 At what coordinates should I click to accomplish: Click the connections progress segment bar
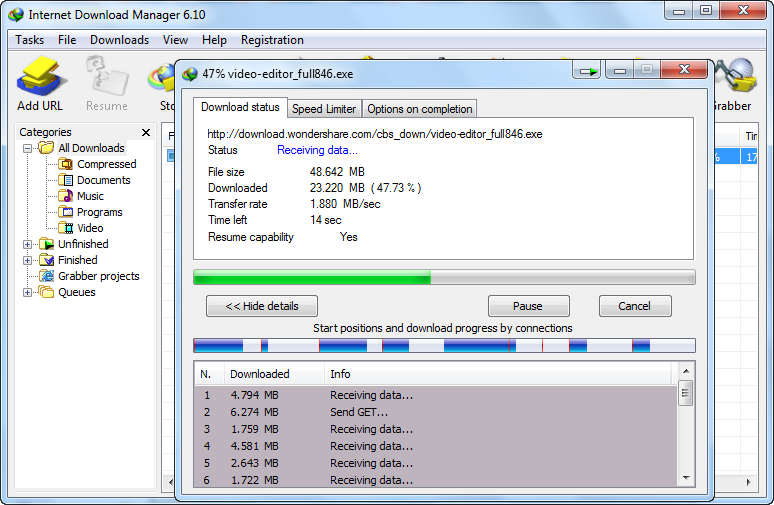[444, 346]
